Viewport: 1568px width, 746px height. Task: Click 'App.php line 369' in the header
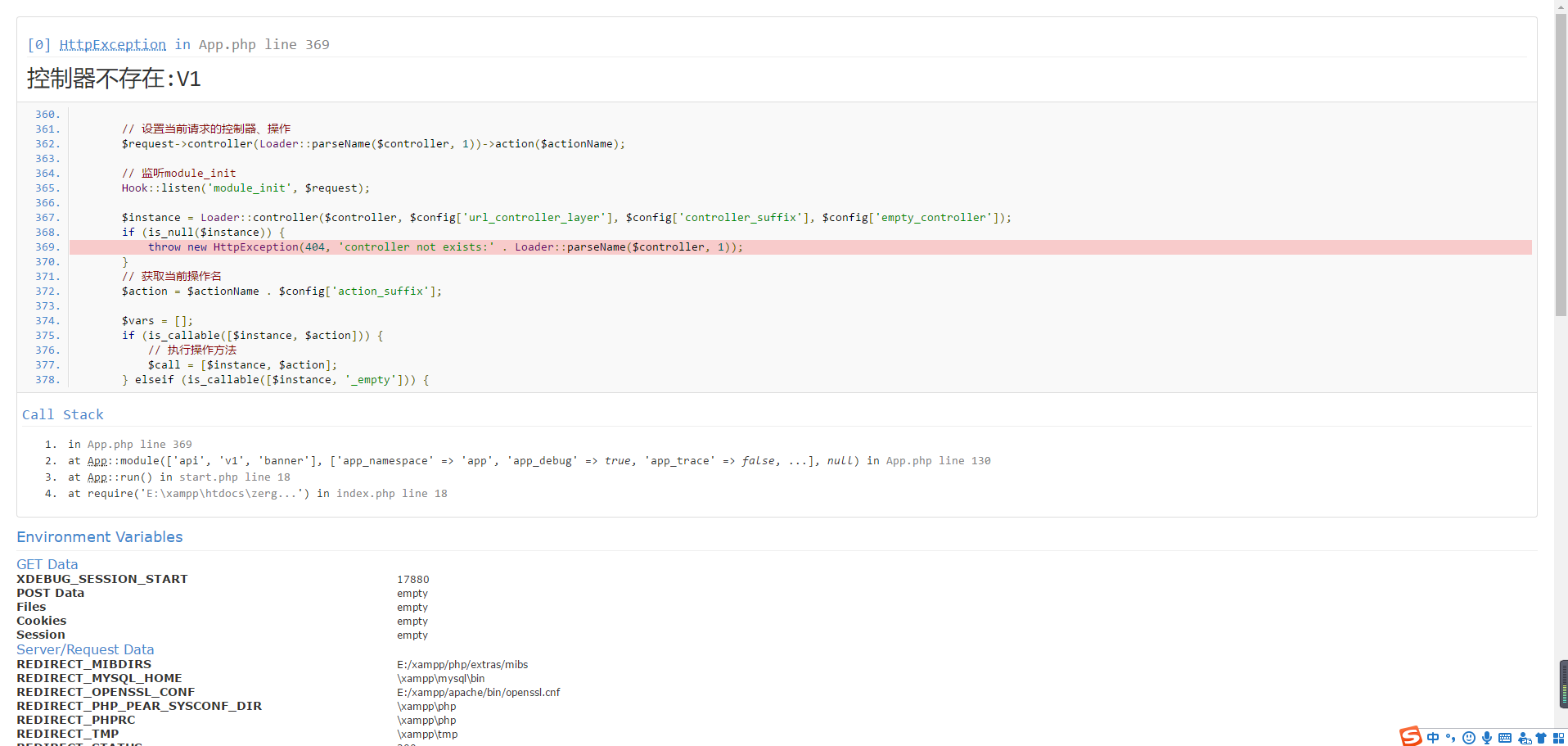click(x=264, y=44)
